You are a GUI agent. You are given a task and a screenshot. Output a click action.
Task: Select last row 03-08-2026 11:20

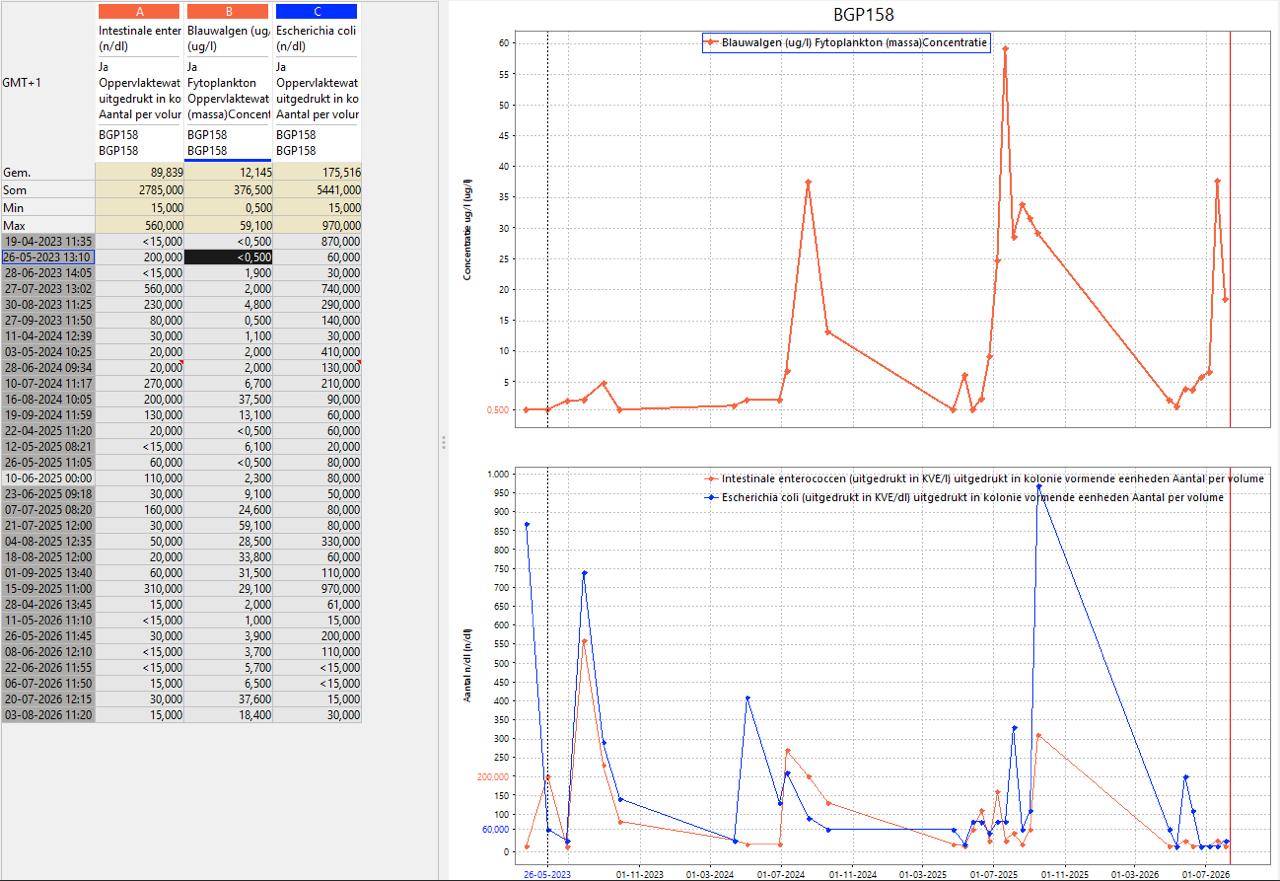click(x=48, y=715)
